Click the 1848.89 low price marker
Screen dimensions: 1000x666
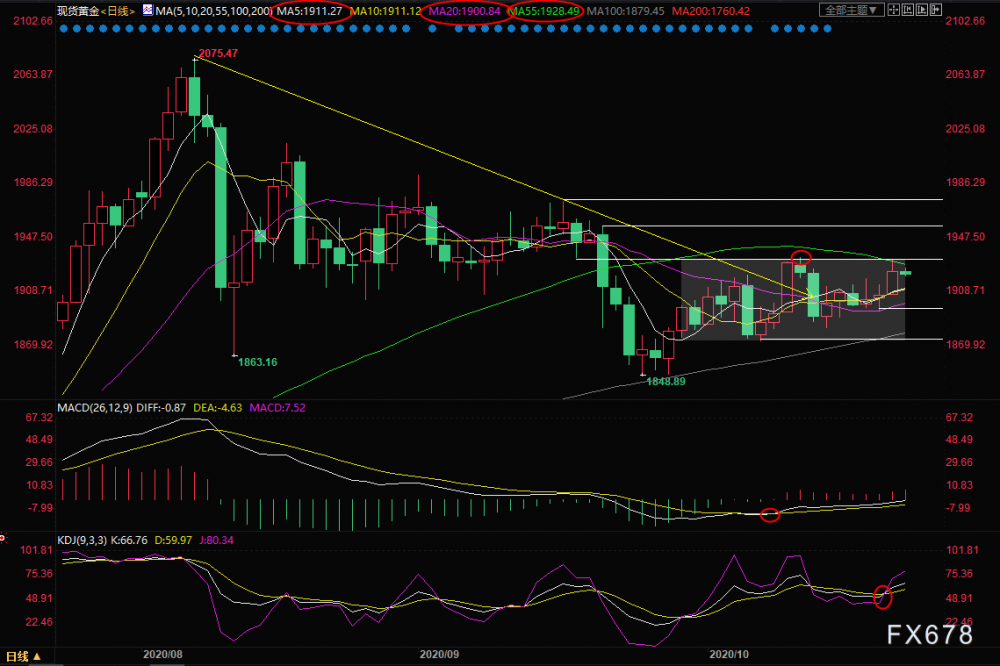pyautogui.click(x=666, y=381)
